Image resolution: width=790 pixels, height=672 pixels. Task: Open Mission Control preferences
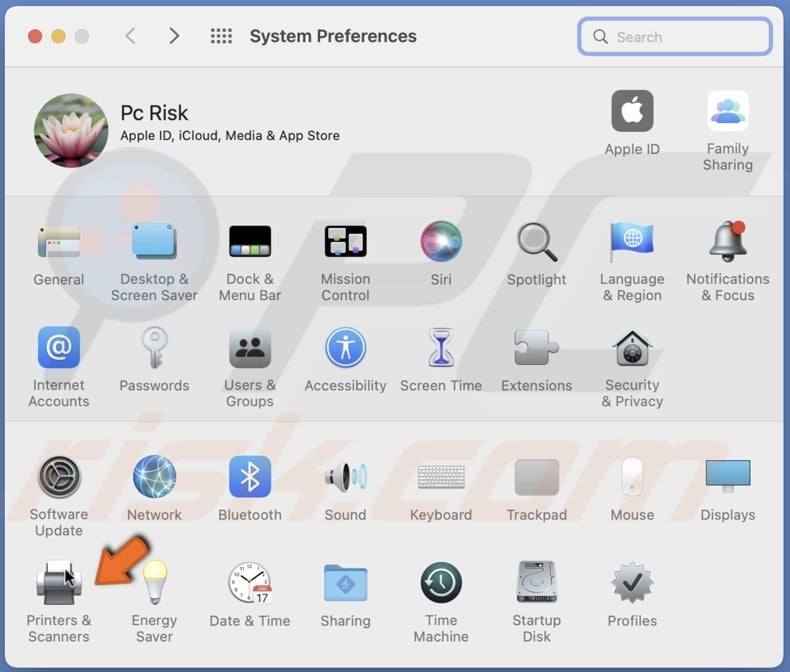click(345, 242)
